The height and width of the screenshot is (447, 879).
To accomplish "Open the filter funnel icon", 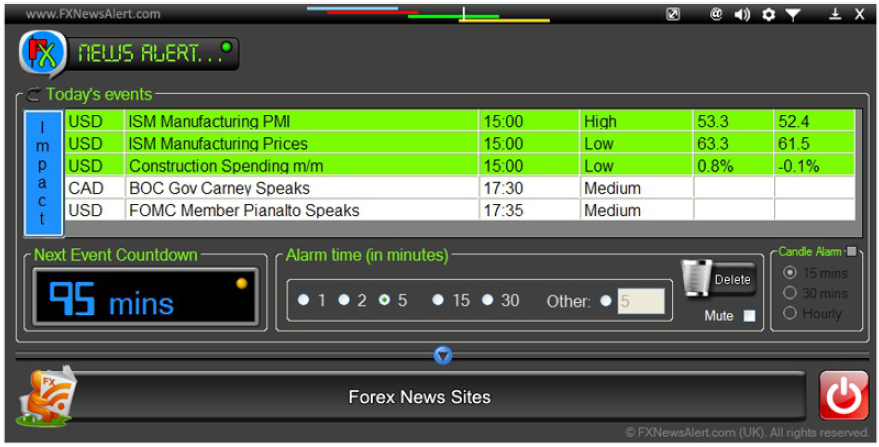I will 793,15.
